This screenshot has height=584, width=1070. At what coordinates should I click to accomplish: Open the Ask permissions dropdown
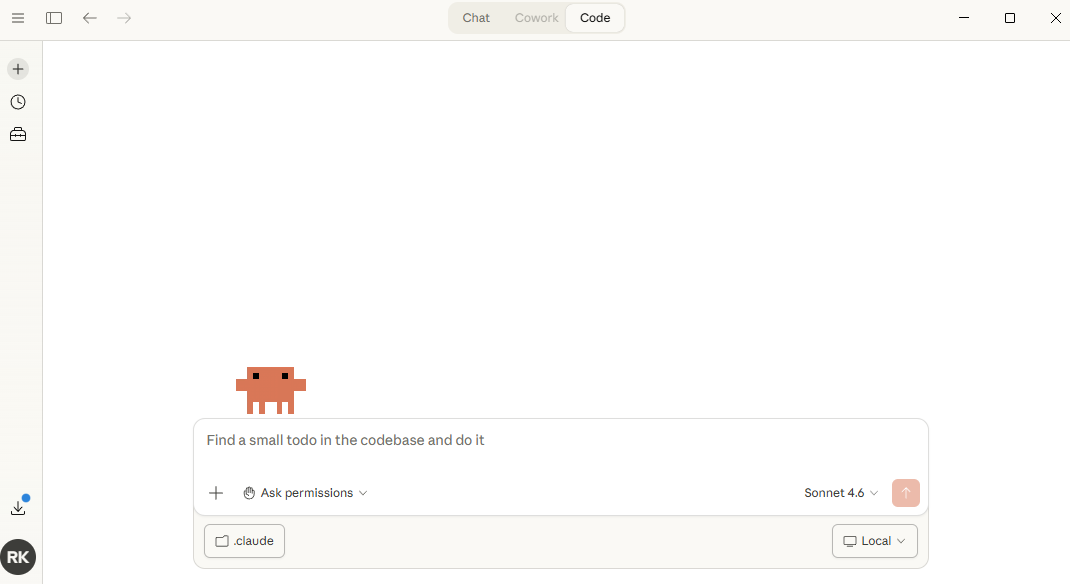point(304,492)
